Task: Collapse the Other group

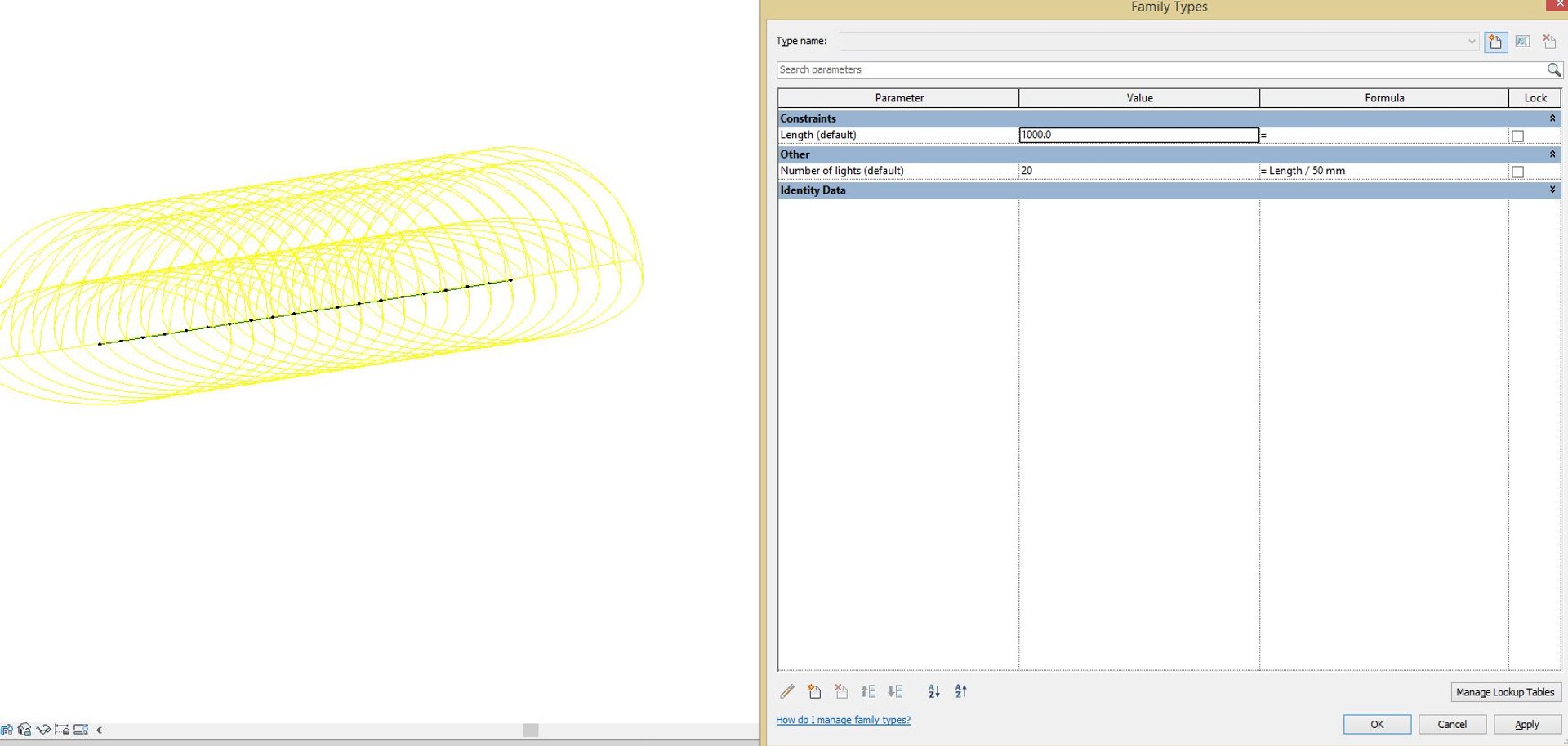Action: [1552, 154]
